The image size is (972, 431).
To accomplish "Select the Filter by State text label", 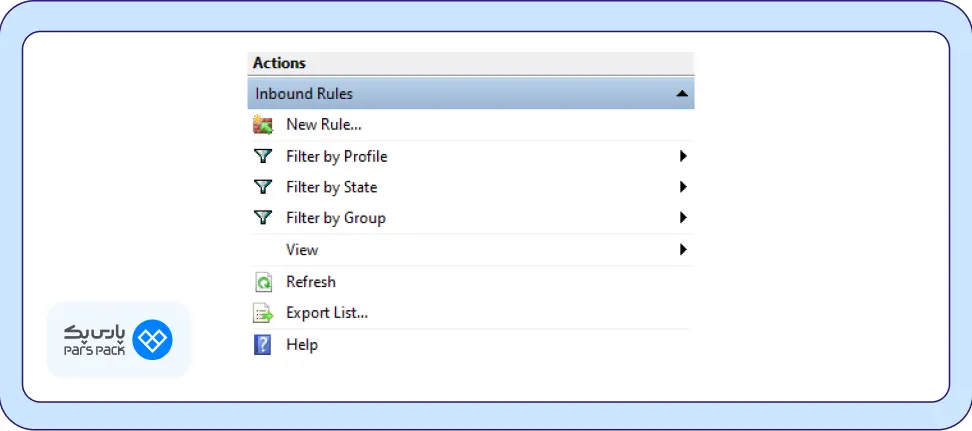I will pos(331,188).
